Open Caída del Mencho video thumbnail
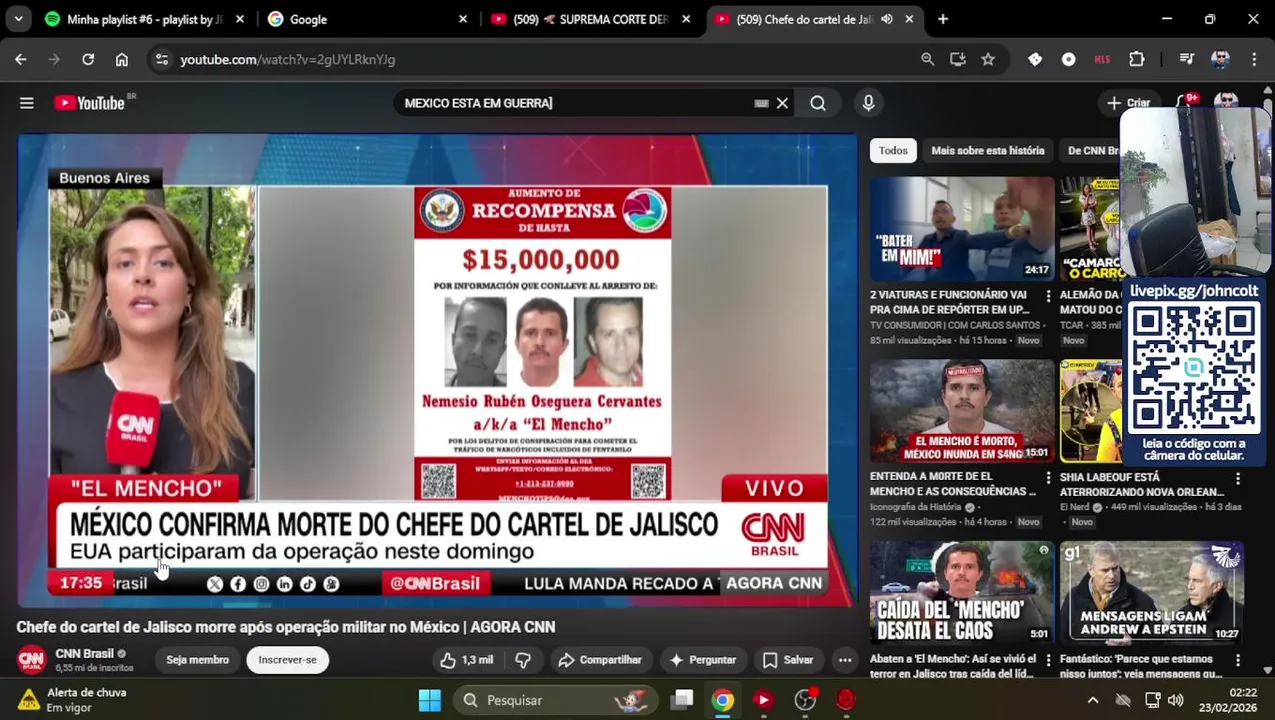 (x=961, y=593)
